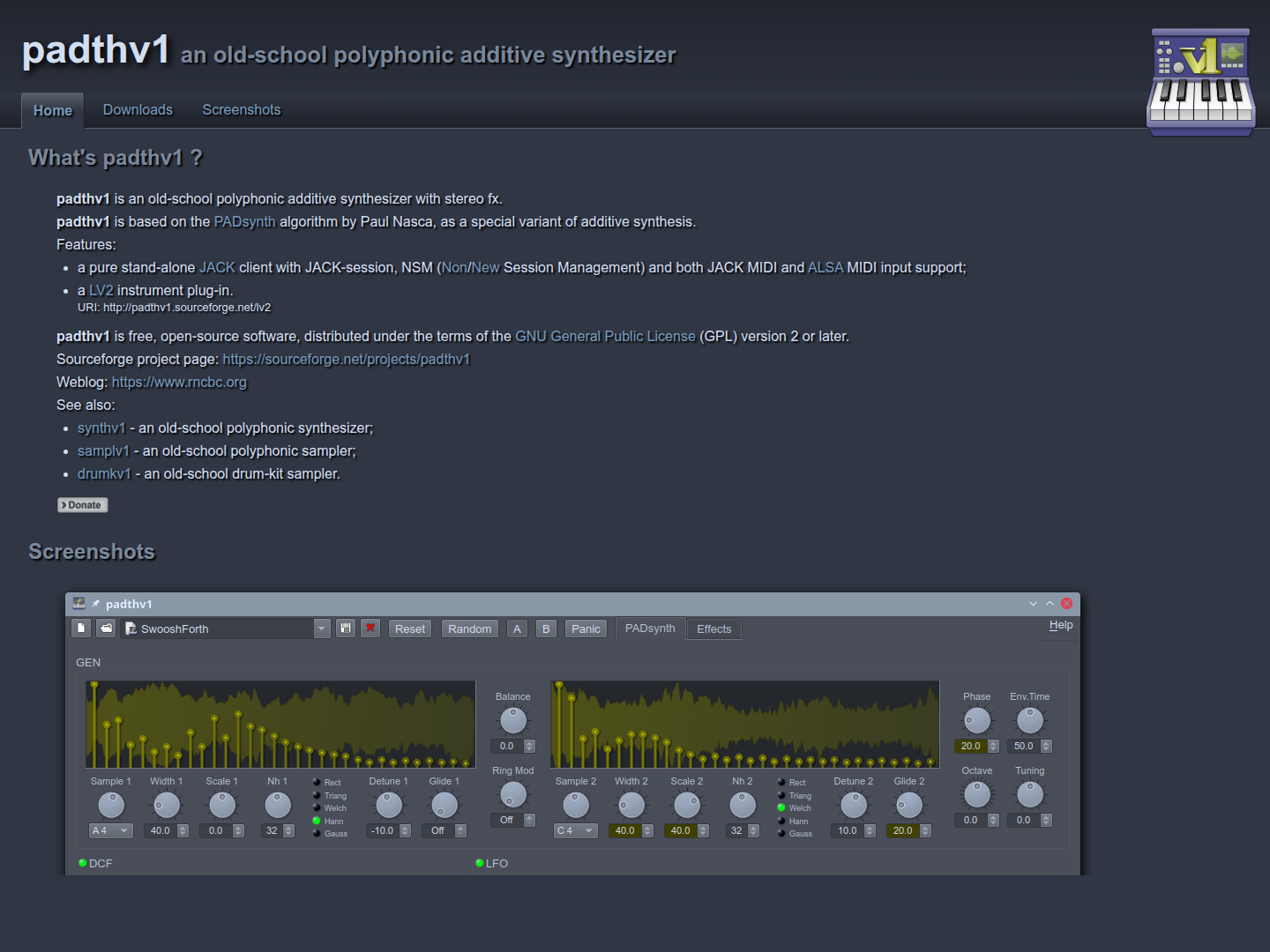Switch to the Effects tab

click(x=714, y=628)
